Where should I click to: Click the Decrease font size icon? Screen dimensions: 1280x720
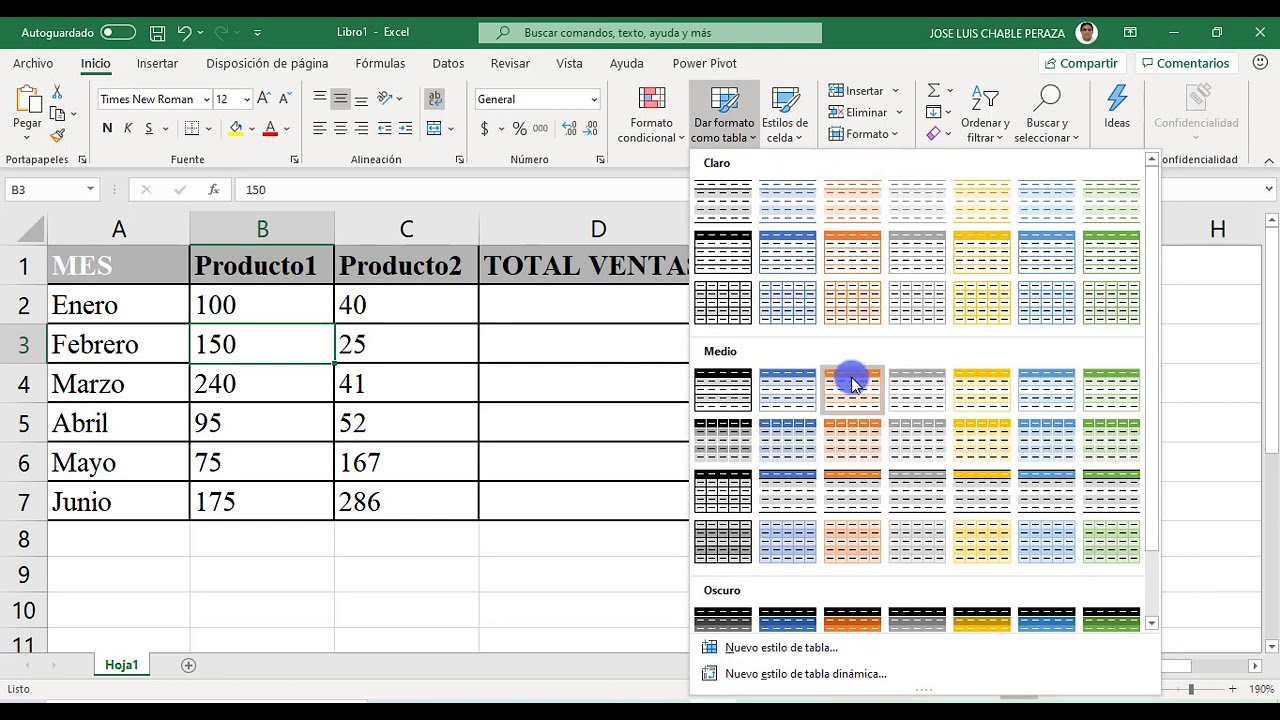285,99
